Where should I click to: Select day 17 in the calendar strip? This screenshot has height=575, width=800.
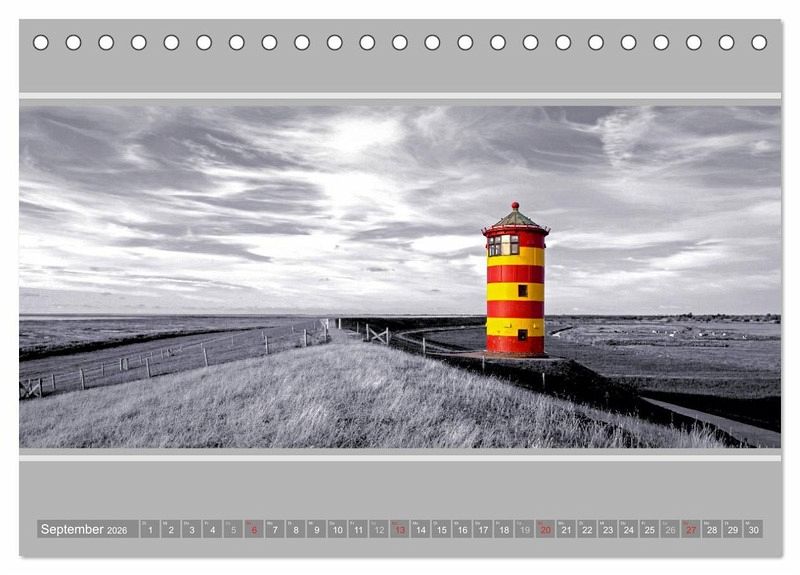[483, 529]
